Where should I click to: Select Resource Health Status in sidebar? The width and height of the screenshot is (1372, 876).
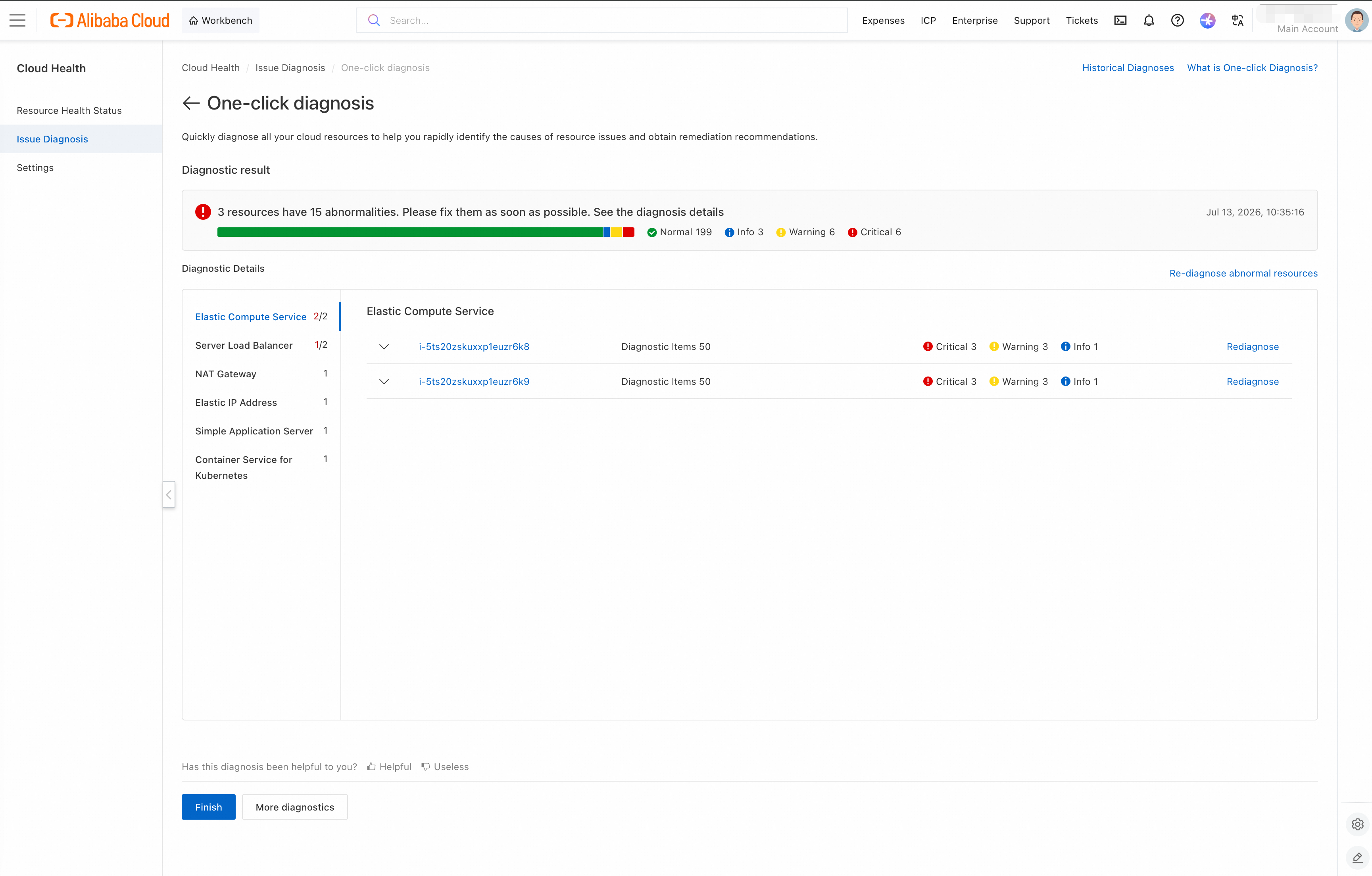tap(81, 111)
